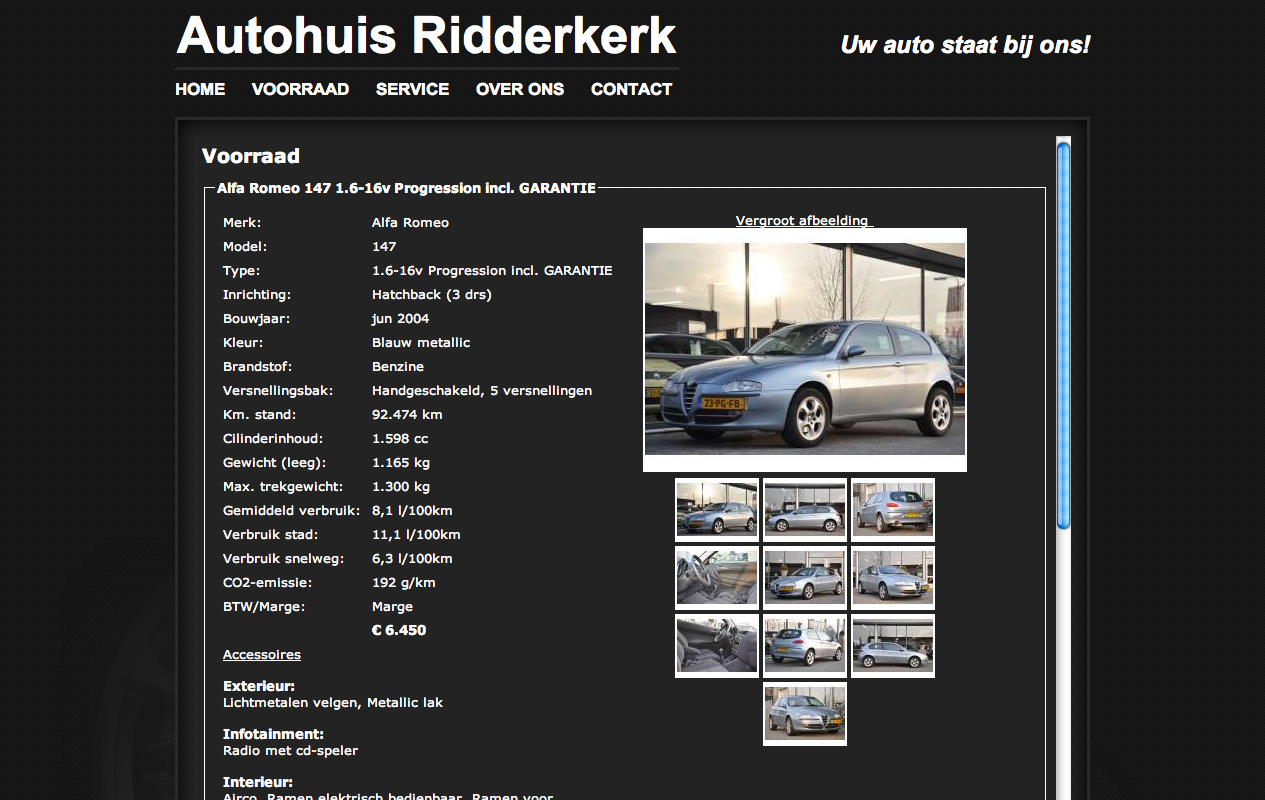Click the body style 'Hatchback (3 drs)'

click(432, 295)
